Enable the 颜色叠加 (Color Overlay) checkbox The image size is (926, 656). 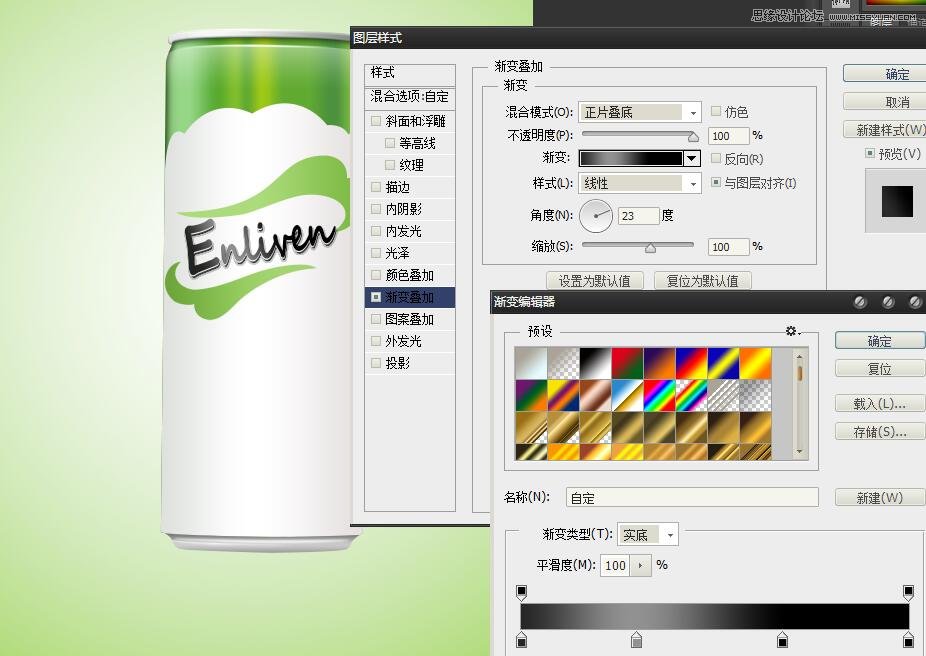(x=376, y=275)
